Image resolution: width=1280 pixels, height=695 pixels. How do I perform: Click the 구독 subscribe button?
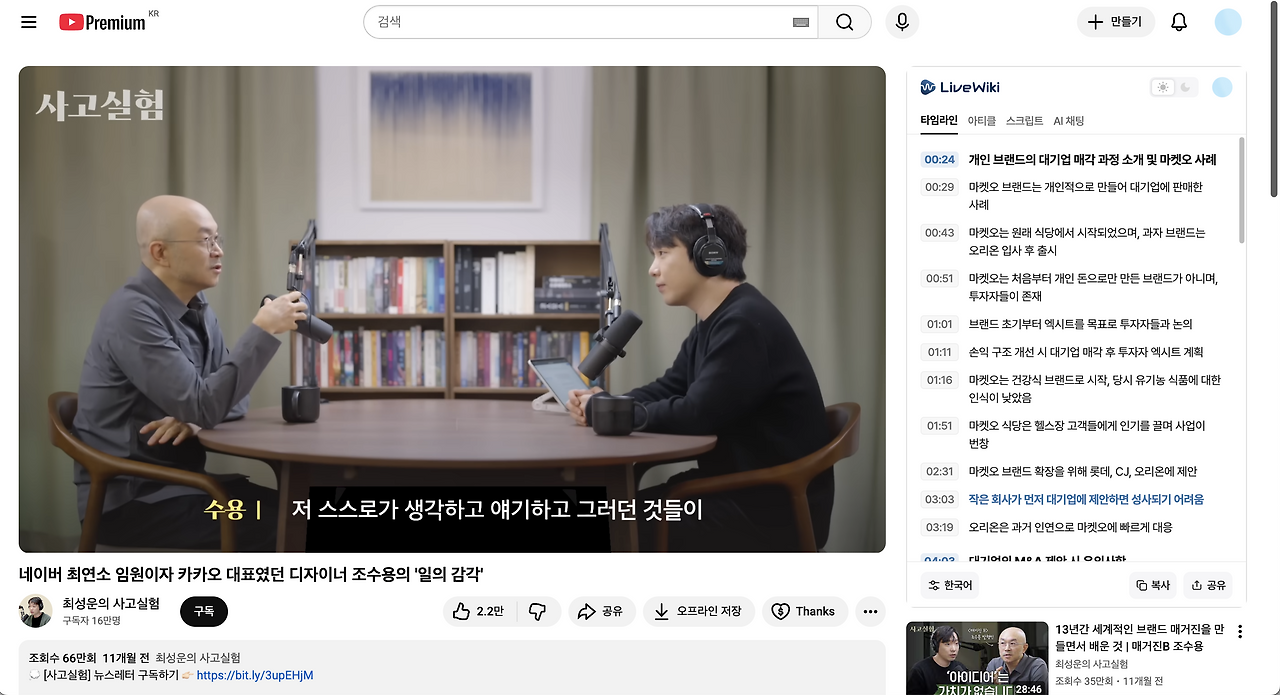coord(203,611)
